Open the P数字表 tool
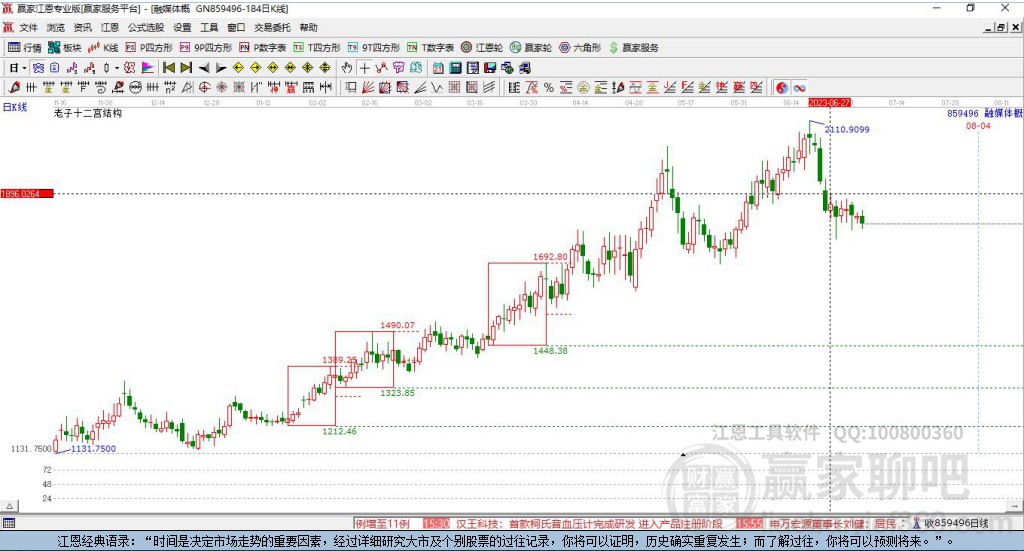Screen dimensions: 1024x551 pyautogui.click(x=263, y=48)
